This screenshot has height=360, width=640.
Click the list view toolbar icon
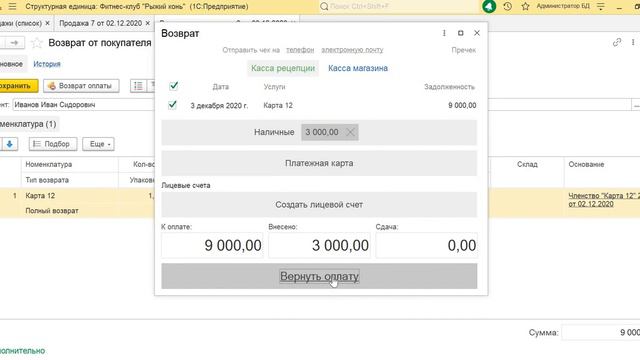(138, 86)
